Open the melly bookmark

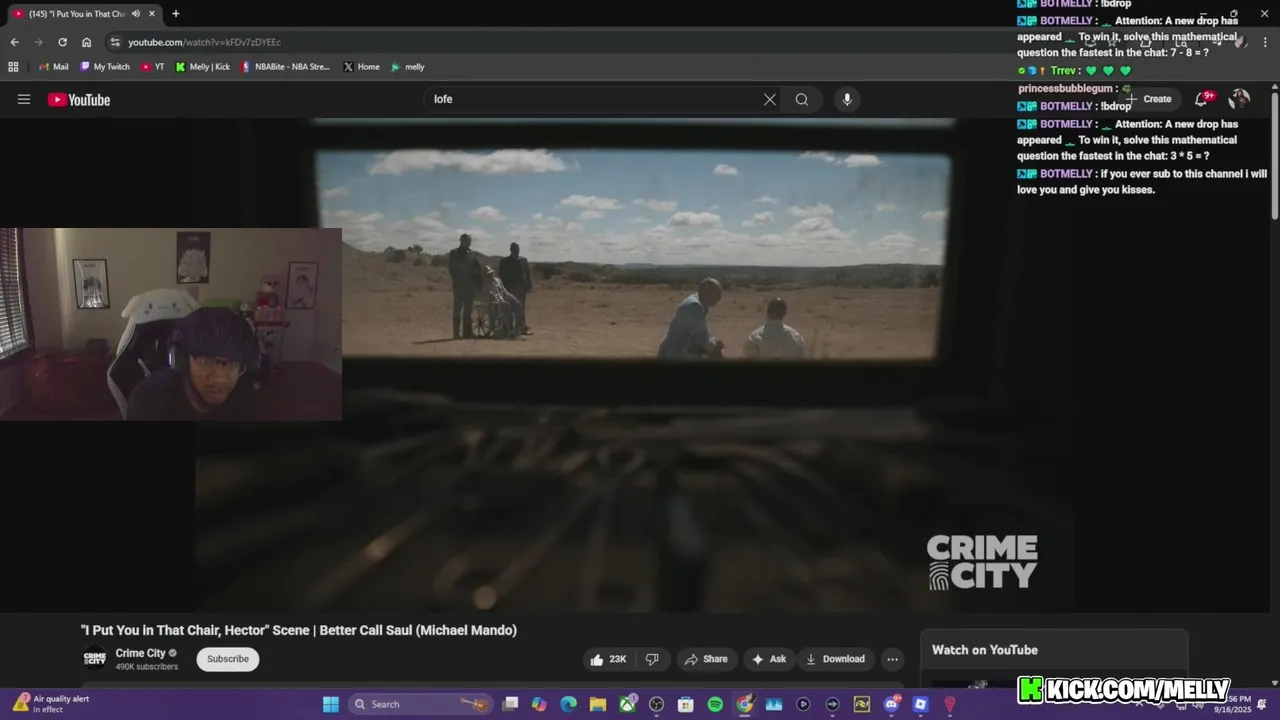point(408,67)
